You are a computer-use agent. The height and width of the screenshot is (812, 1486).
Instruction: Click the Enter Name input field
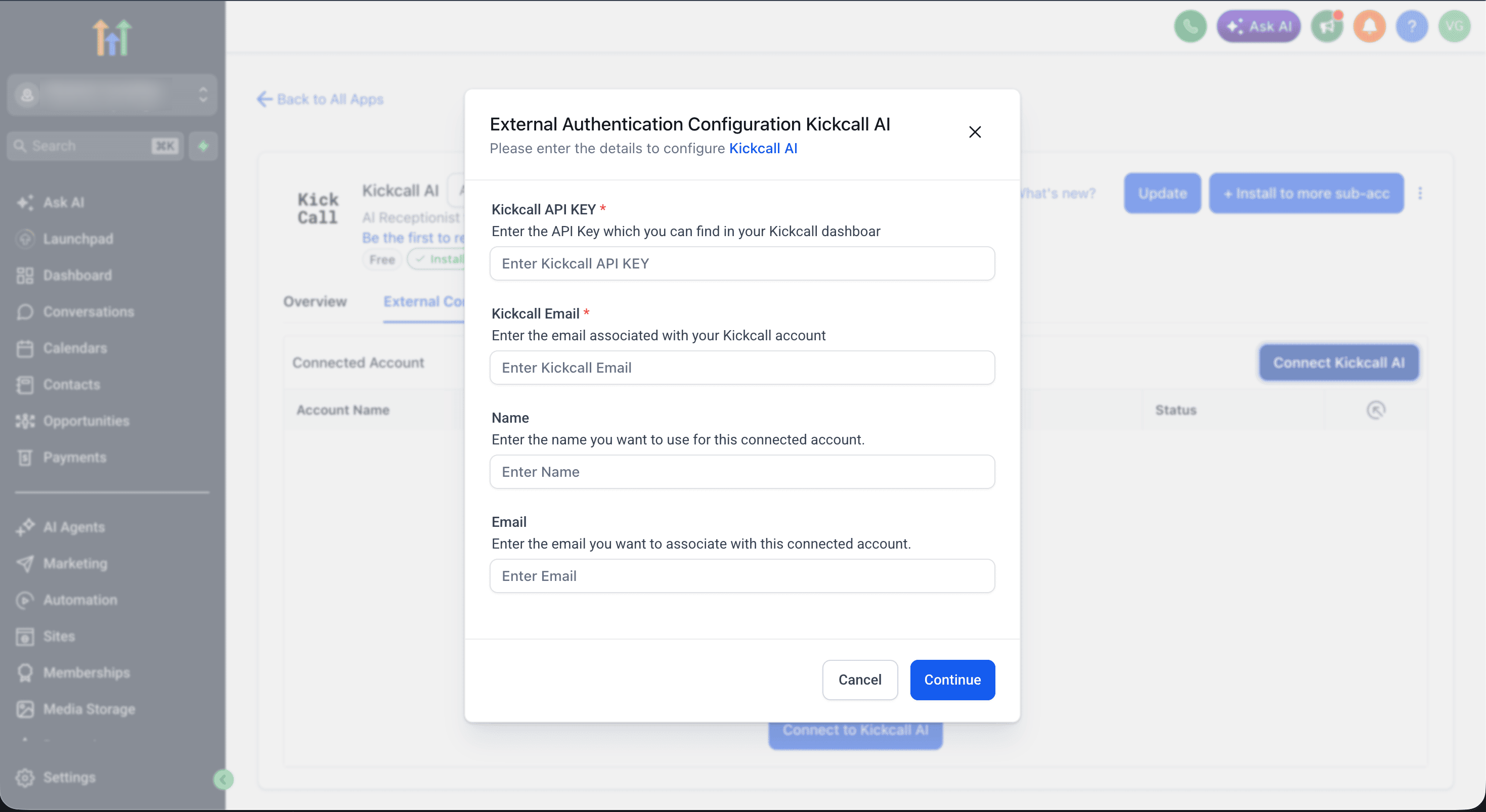742,472
